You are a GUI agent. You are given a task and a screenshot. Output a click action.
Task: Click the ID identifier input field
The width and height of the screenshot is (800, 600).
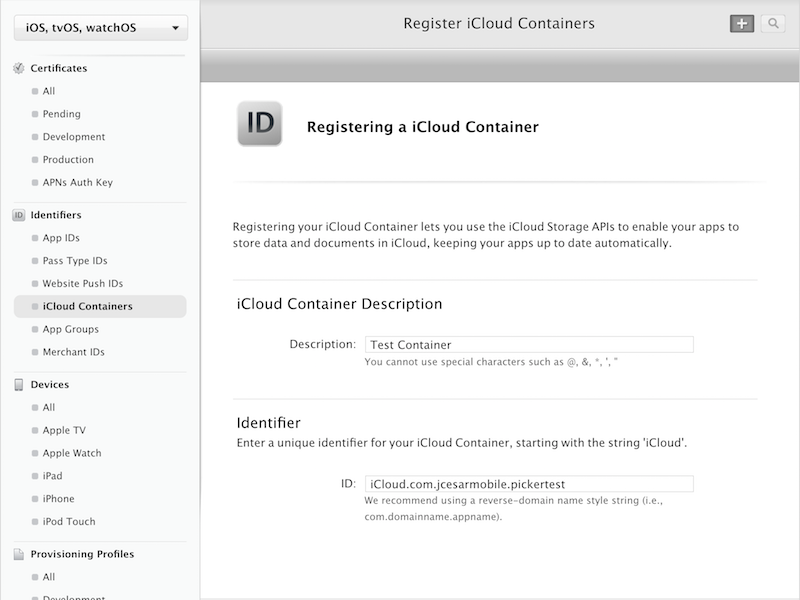(x=529, y=484)
